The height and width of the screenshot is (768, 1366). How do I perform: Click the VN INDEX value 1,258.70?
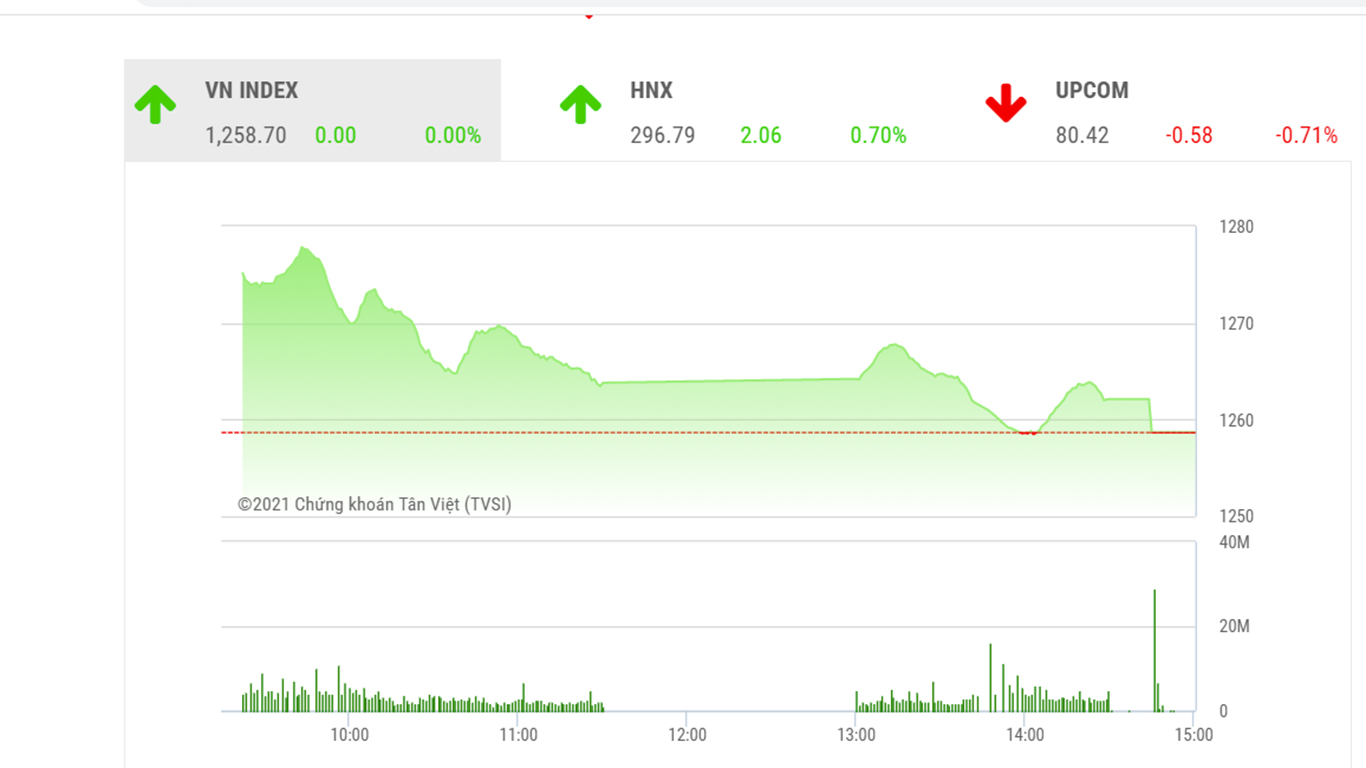pyautogui.click(x=246, y=136)
